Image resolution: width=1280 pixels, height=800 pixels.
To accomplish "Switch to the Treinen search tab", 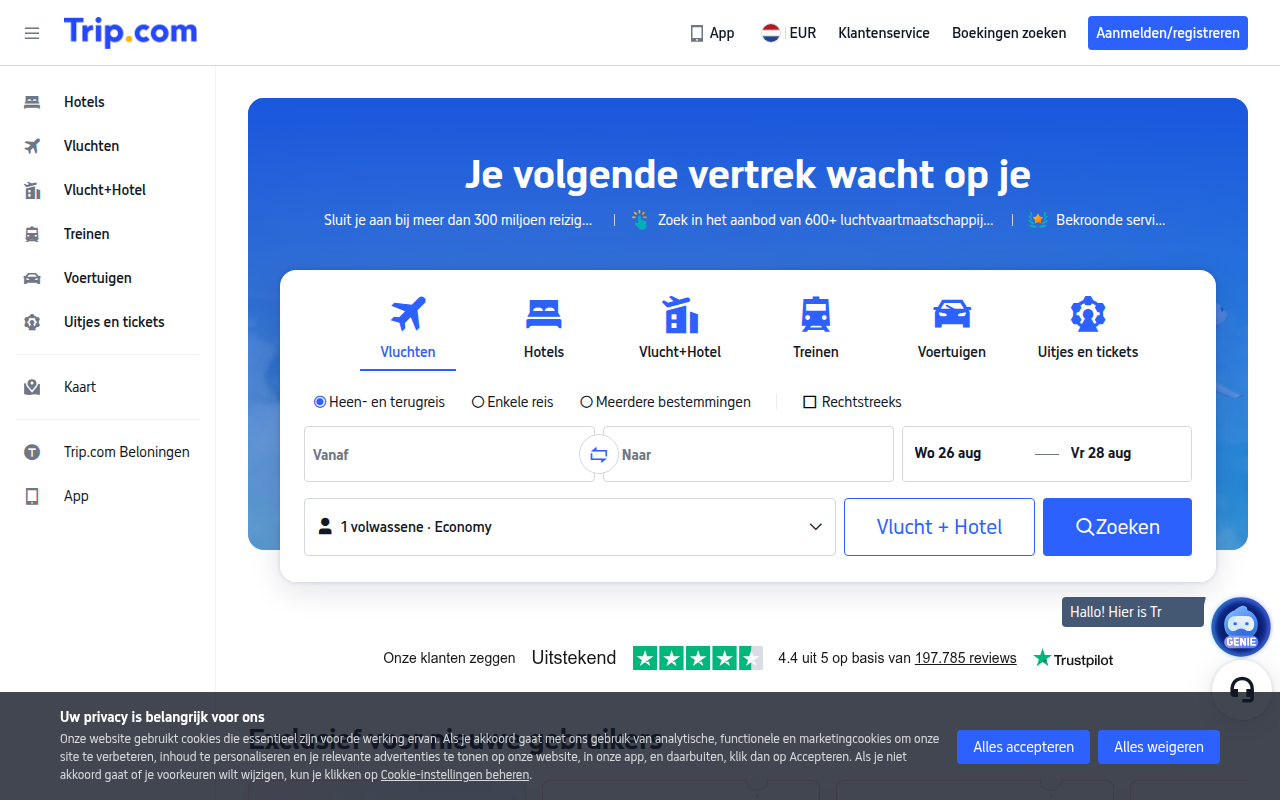I will tap(816, 329).
